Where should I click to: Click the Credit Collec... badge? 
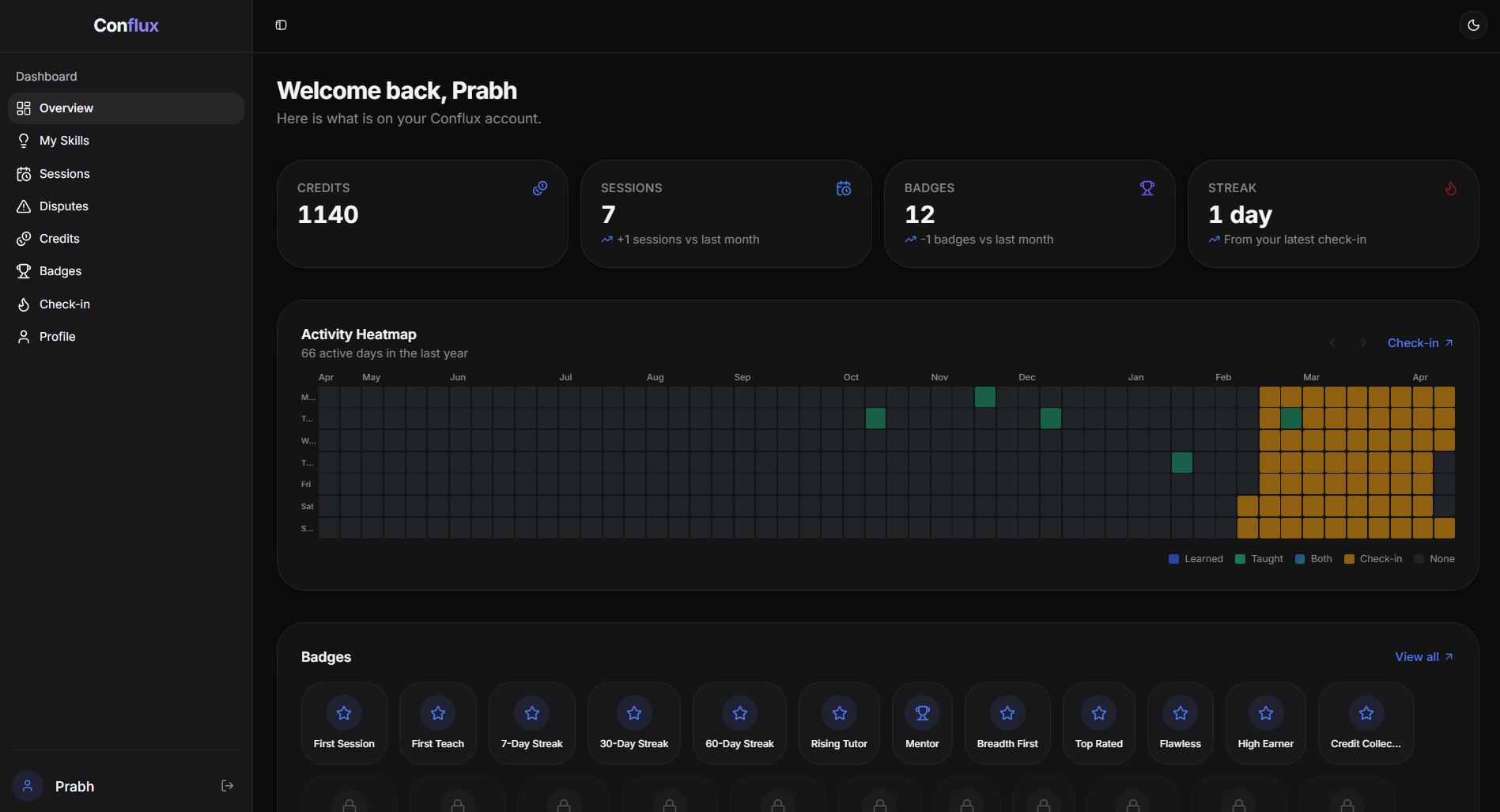coord(1366,723)
